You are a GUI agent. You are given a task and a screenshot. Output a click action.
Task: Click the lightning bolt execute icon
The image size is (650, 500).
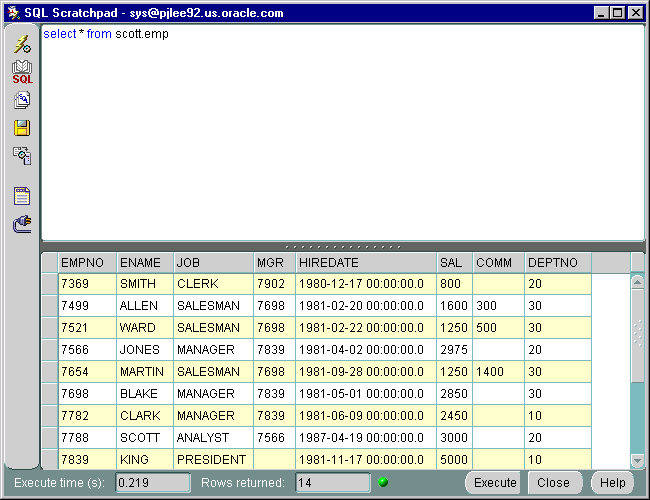pyautogui.click(x=21, y=45)
